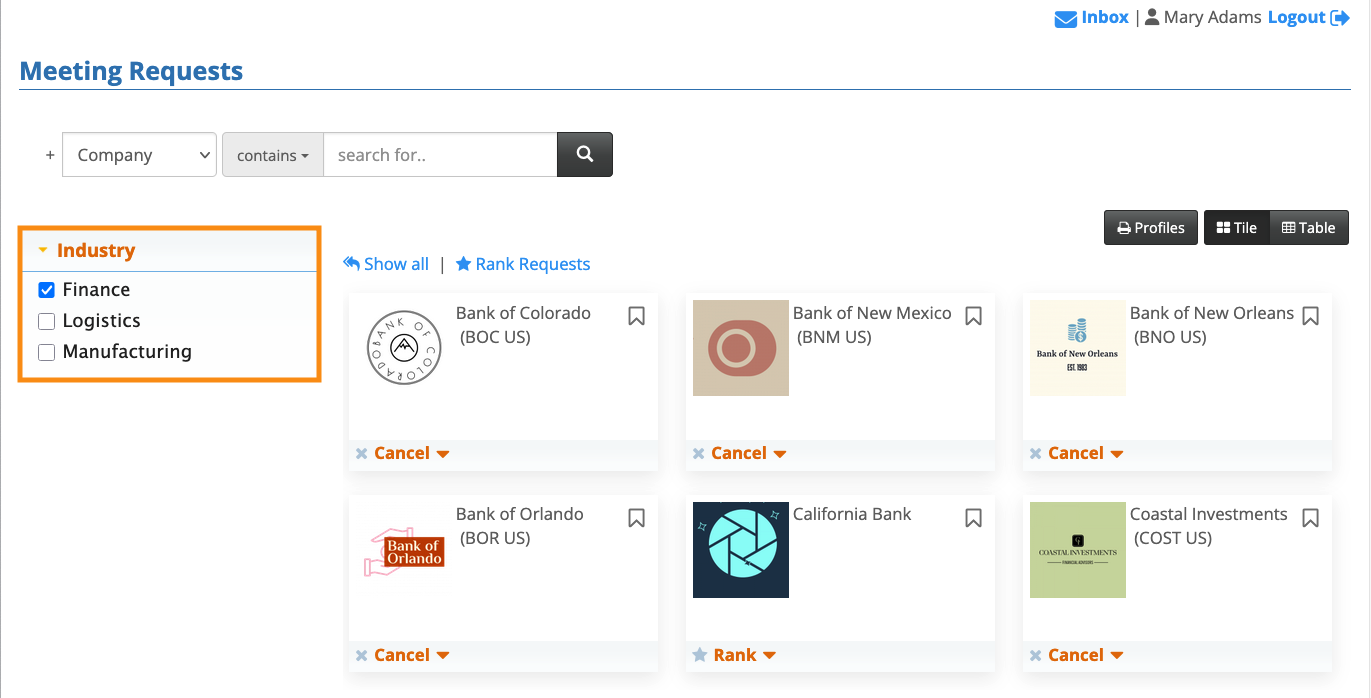Bookmark the Bank of Colorado tile
The image size is (1371, 698).
click(x=636, y=316)
